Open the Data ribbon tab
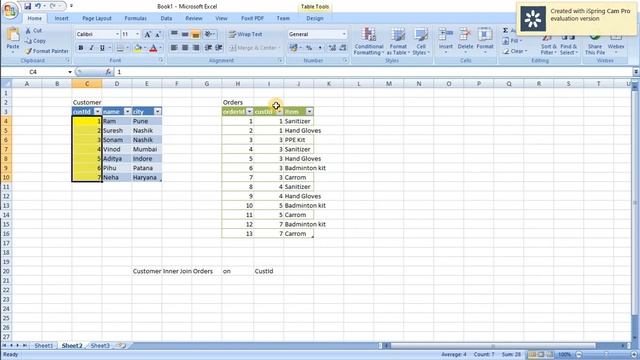This screenshot has width=640, height=360. click(166, 18)
